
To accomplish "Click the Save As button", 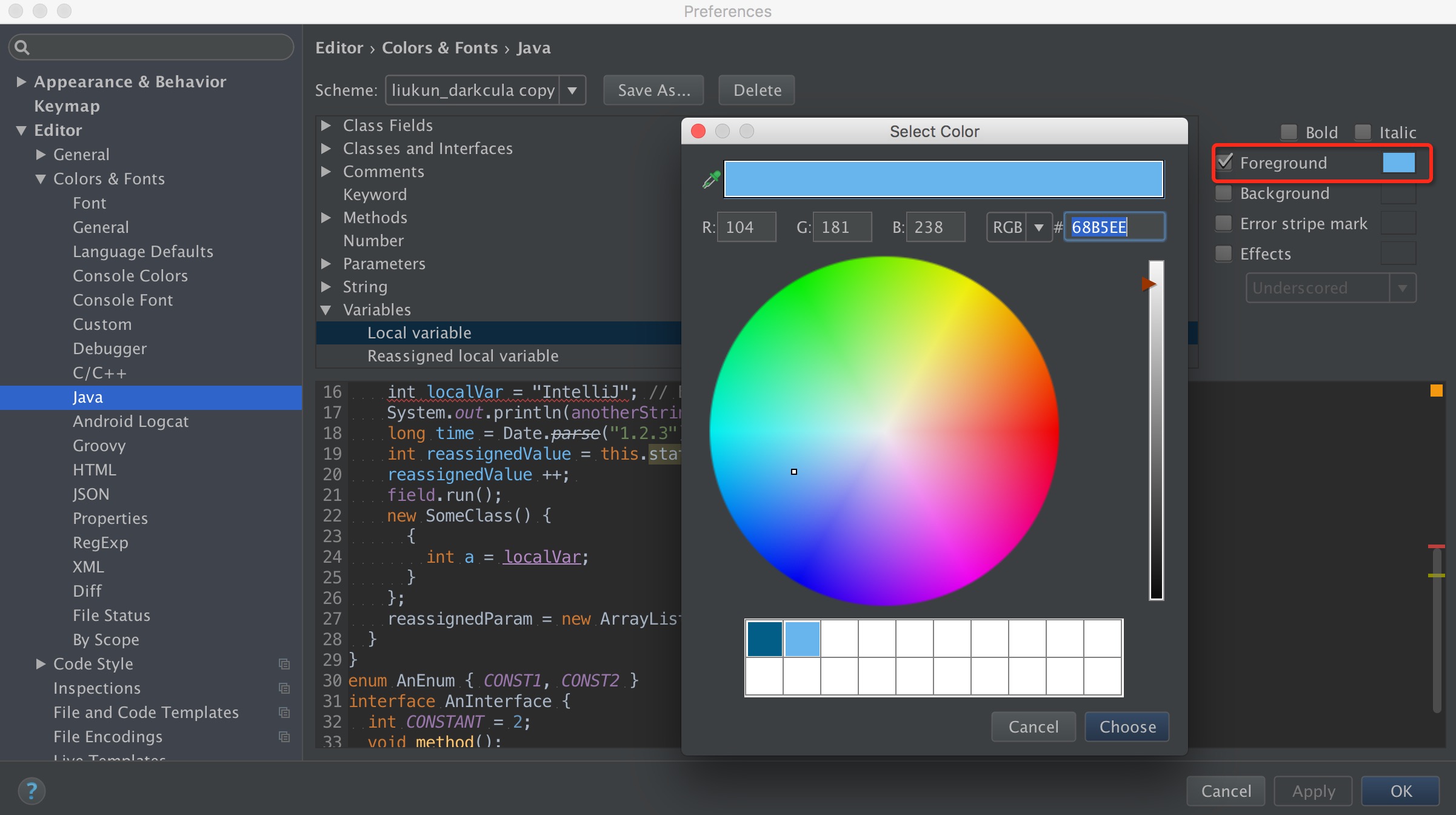I will [653, 89].
